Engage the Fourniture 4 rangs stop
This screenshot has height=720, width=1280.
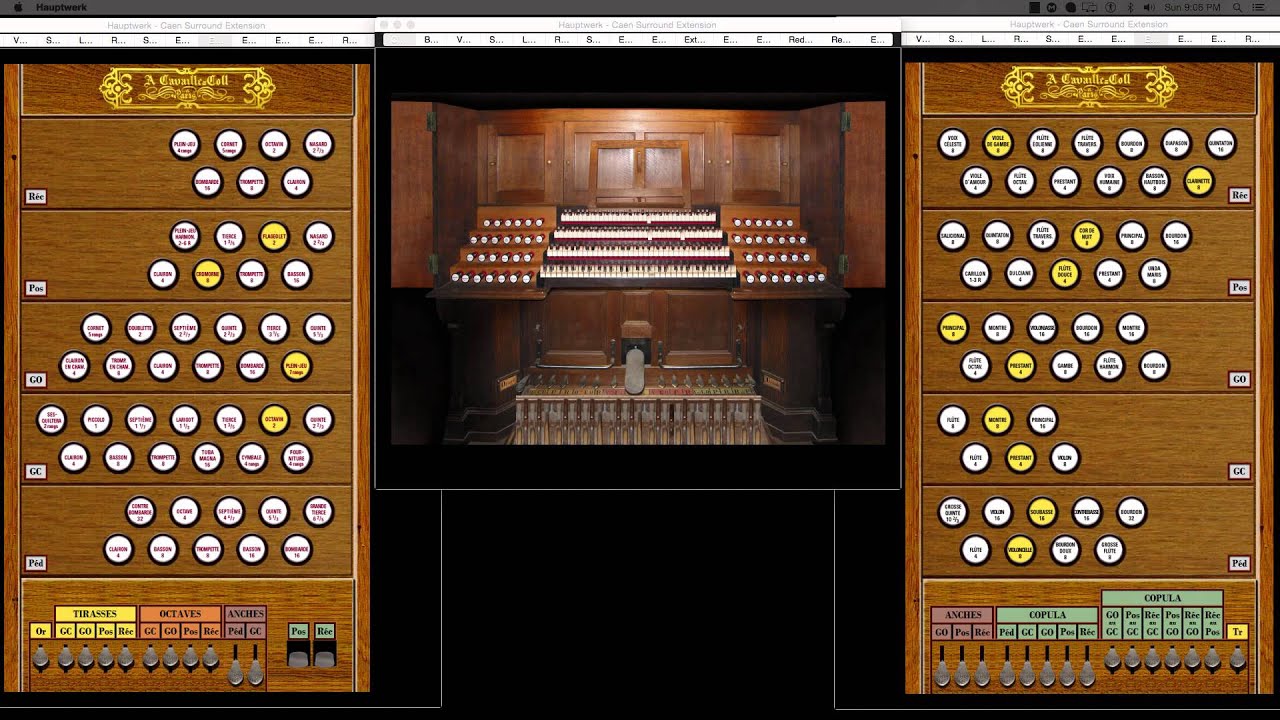296,458
